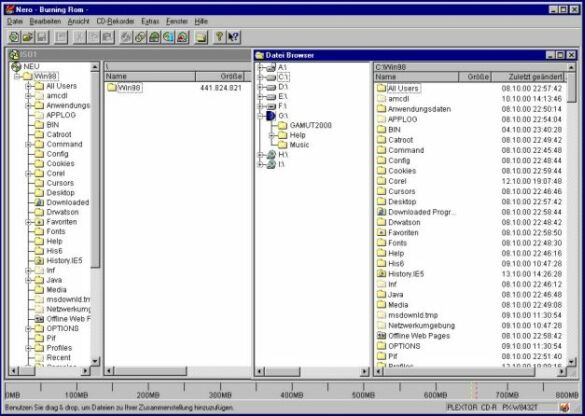Click the Favoriten star folder in Datei Browser list
This screenshot has height=416, width=585.
tap(381, 232)
